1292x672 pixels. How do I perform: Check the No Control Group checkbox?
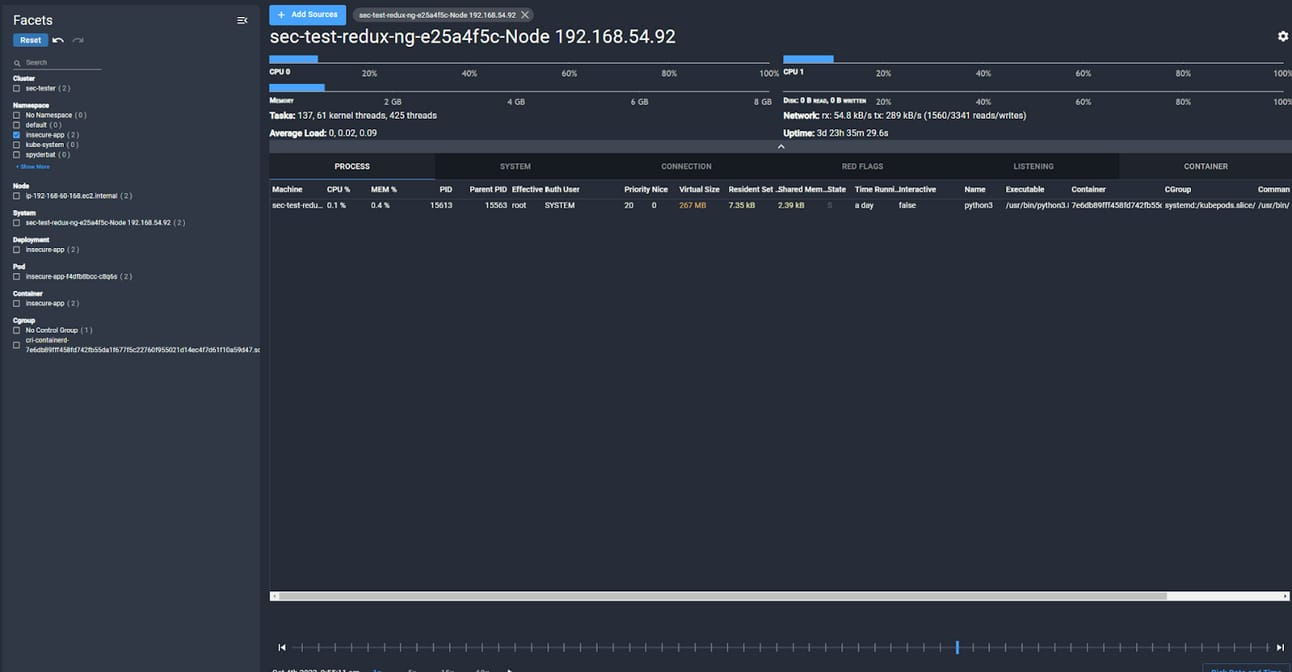(x=17, y=330)
